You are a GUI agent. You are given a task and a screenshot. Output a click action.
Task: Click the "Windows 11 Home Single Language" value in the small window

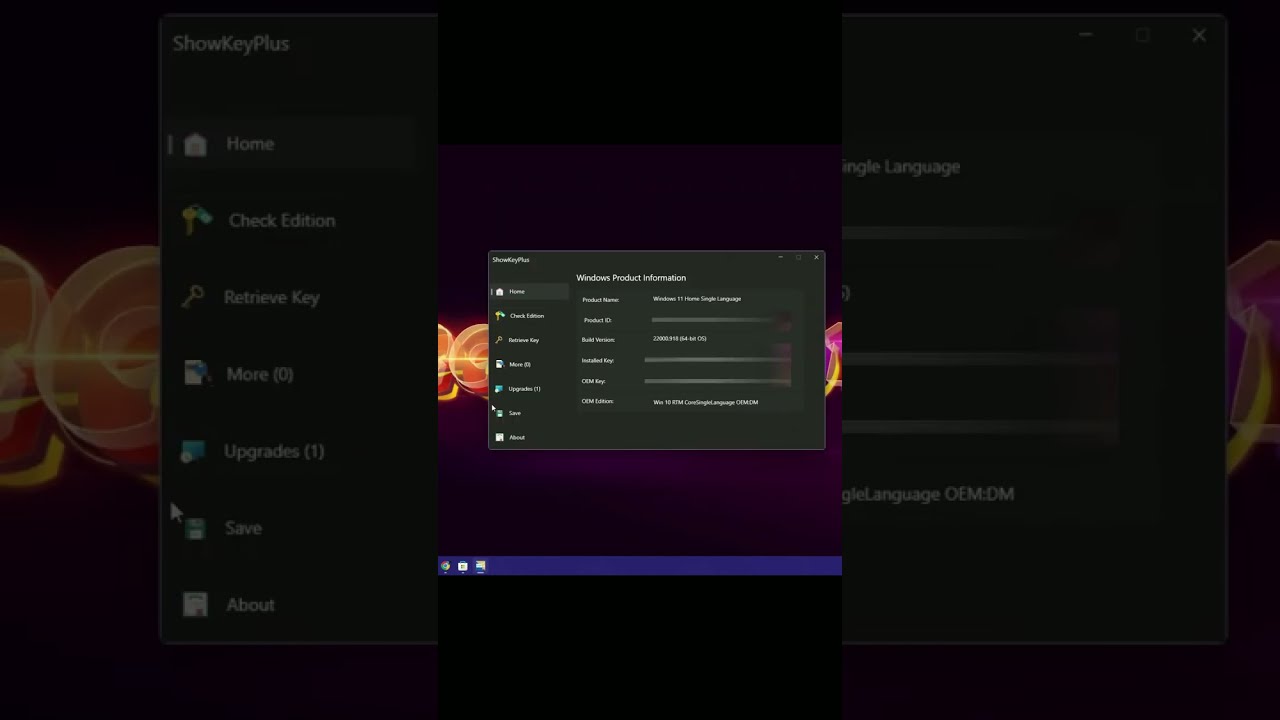tap(697, 299)
